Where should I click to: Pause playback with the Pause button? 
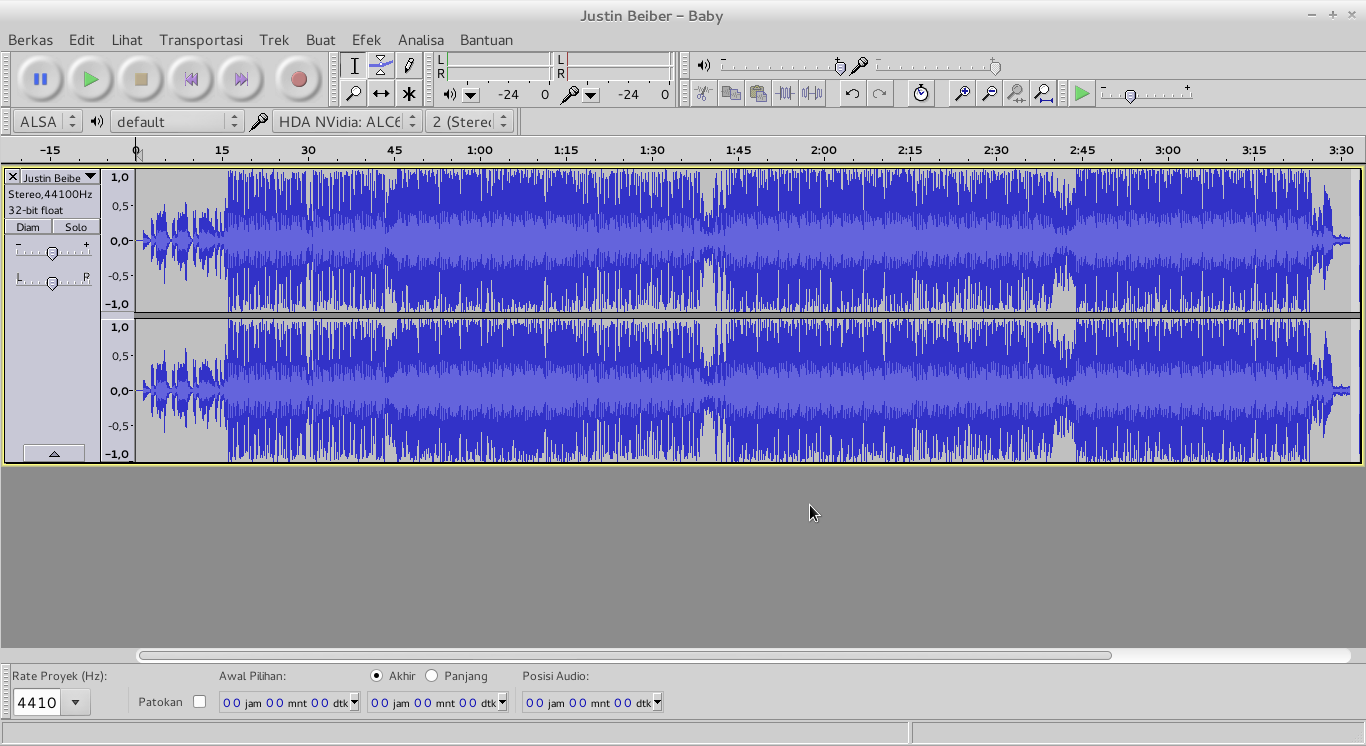[x=41, y=79]
